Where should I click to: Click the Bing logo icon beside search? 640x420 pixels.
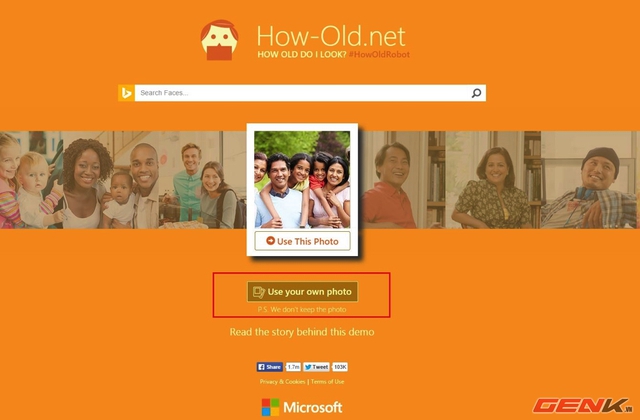[127, 93]
